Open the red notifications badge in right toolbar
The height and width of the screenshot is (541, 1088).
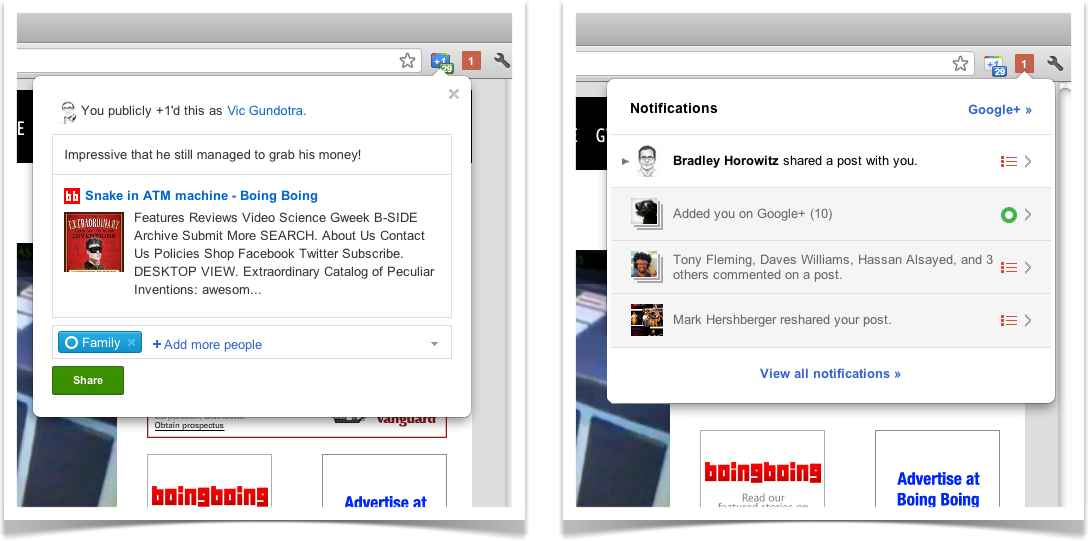pos(1024,63)
